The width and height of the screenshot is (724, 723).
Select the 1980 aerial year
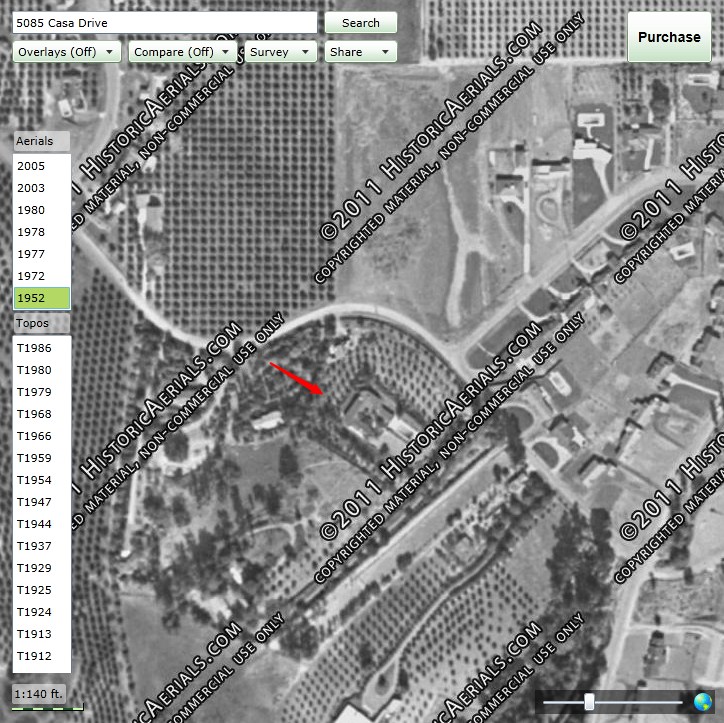42,210
